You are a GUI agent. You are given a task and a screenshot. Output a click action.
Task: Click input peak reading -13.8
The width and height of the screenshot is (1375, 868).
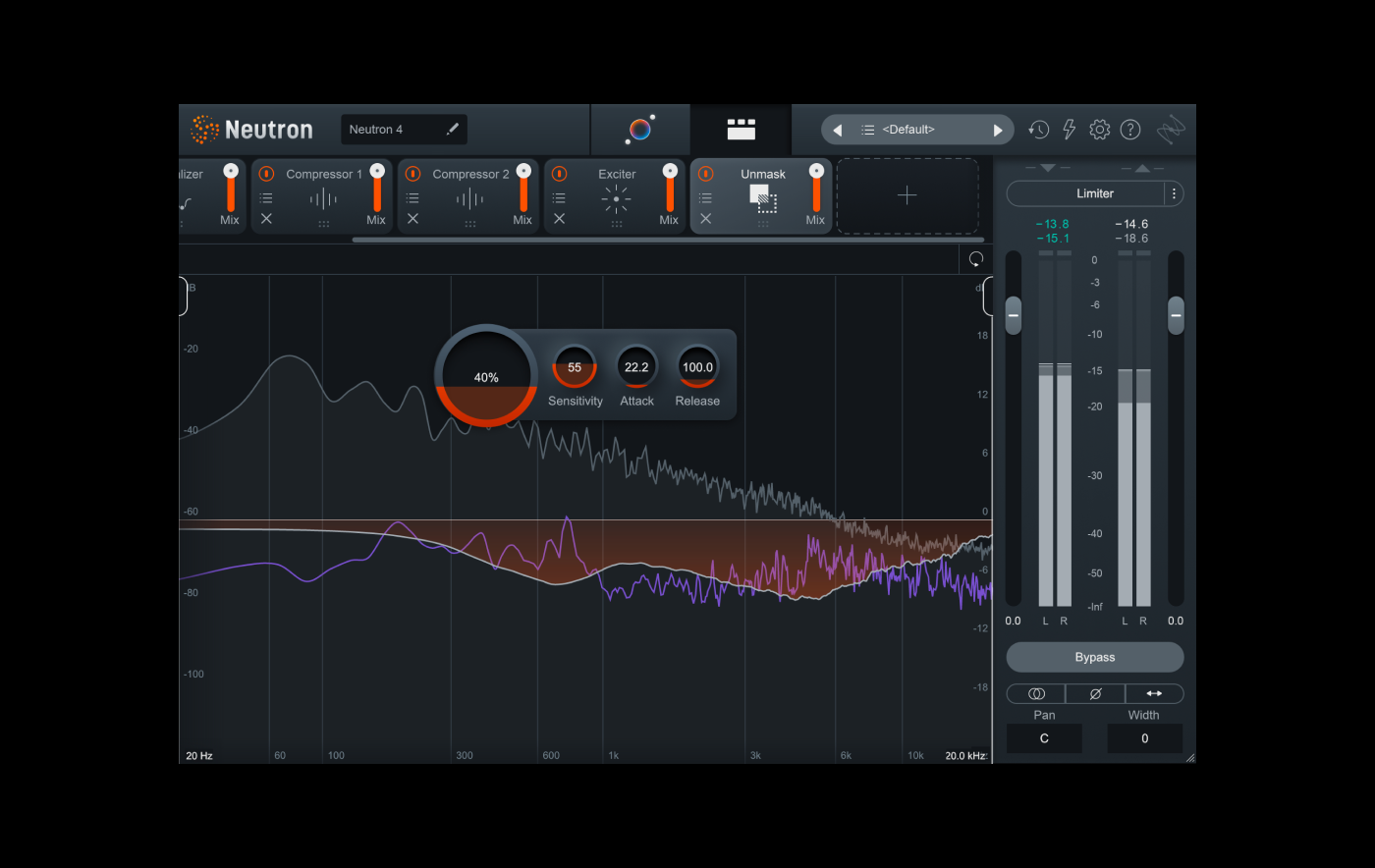[x=1052, y=224]
